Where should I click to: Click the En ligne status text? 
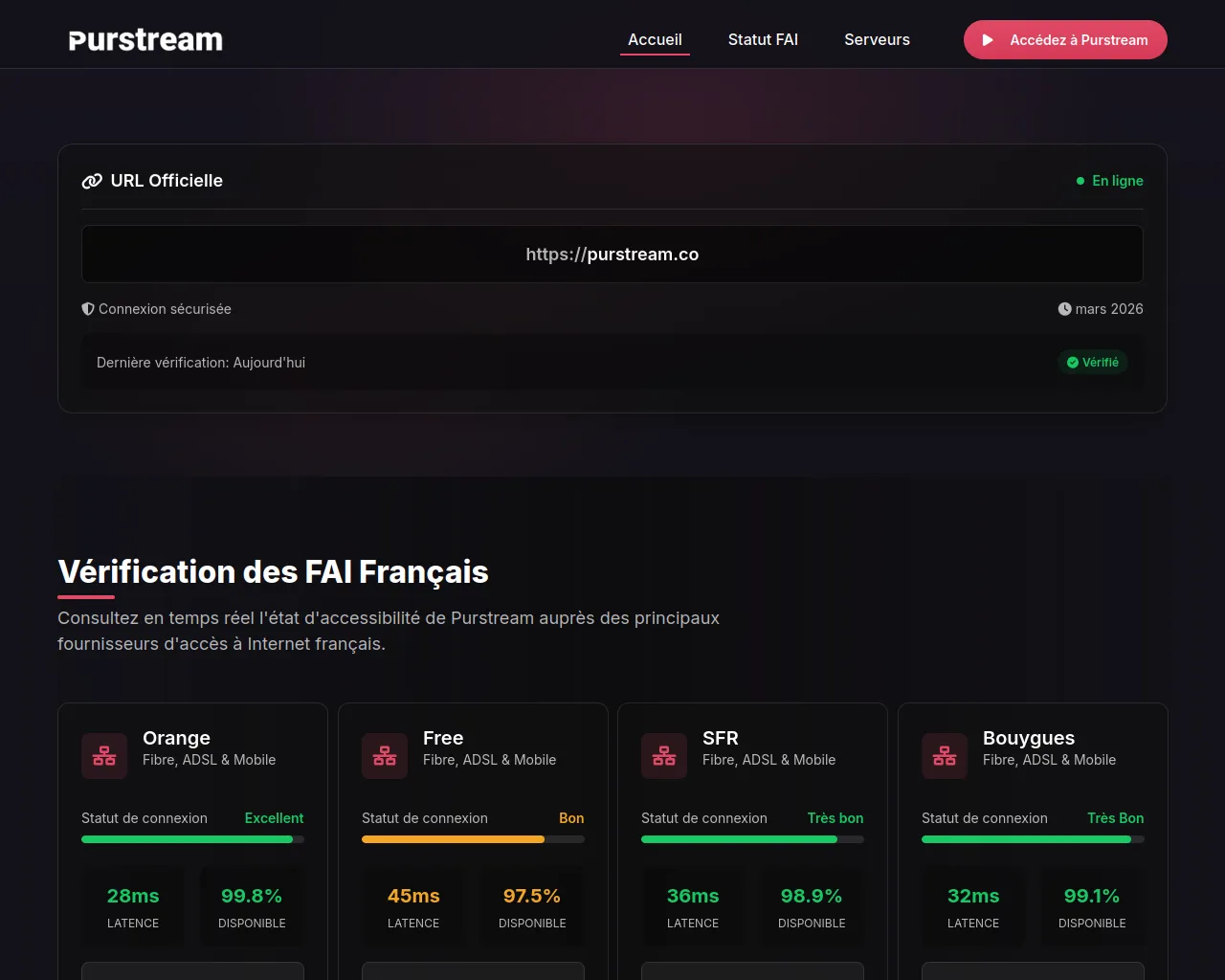tap(1118, 181)
